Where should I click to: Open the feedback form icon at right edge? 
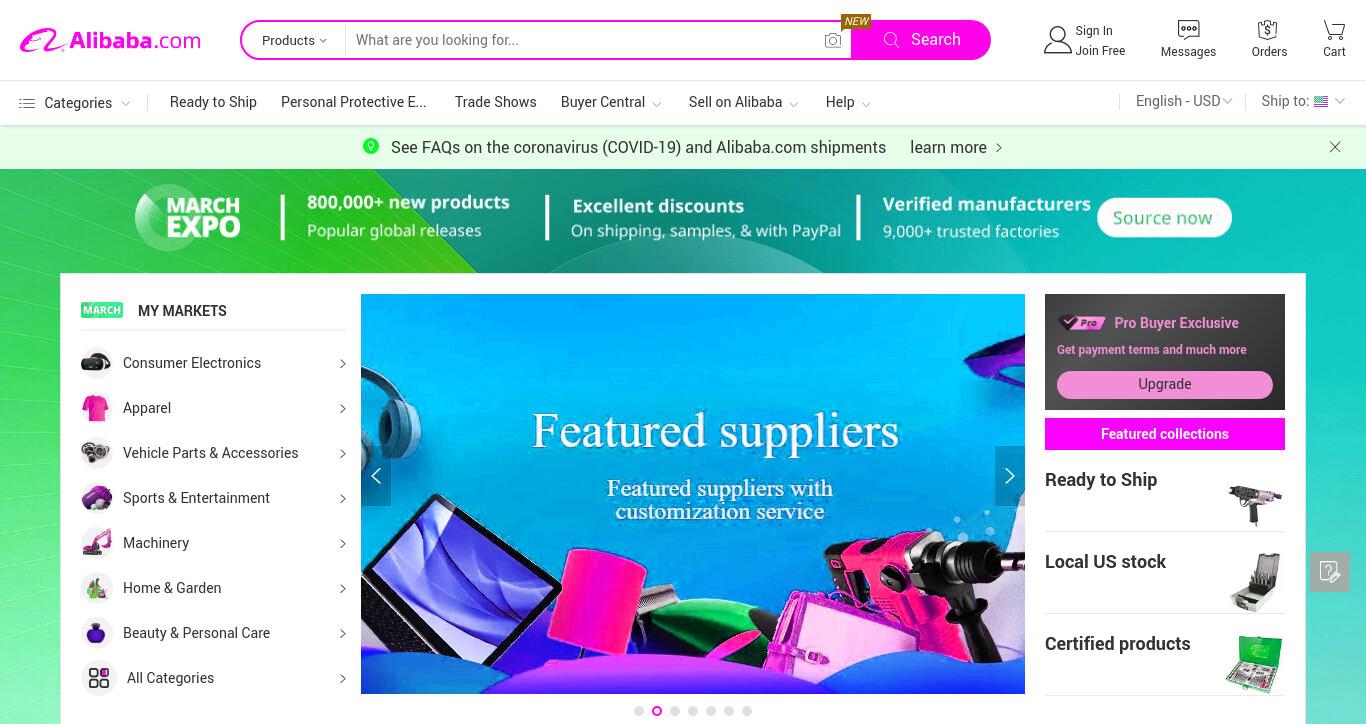[x=1330, y=571]
